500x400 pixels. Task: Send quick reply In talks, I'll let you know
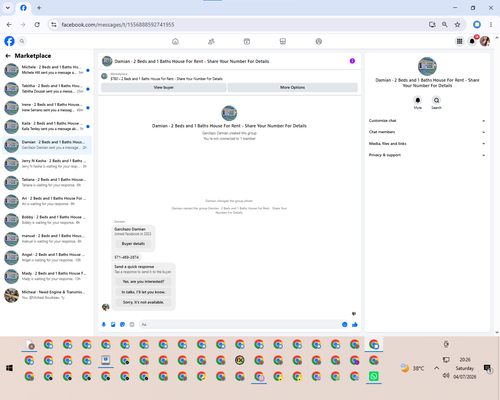tap(143, 292)
